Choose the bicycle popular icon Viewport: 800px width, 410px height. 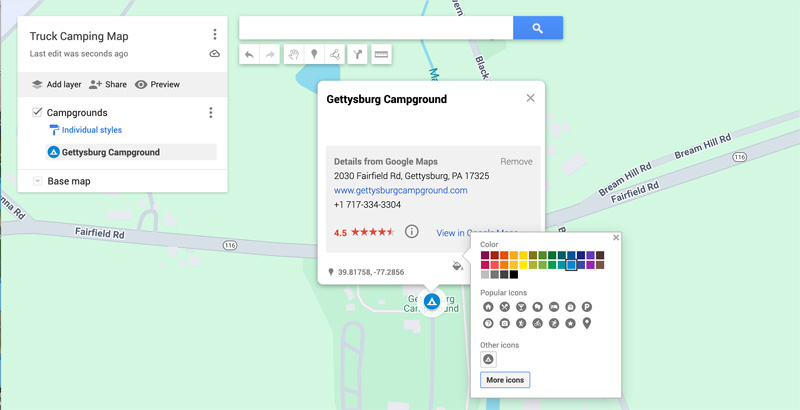[x=537, y=323]
